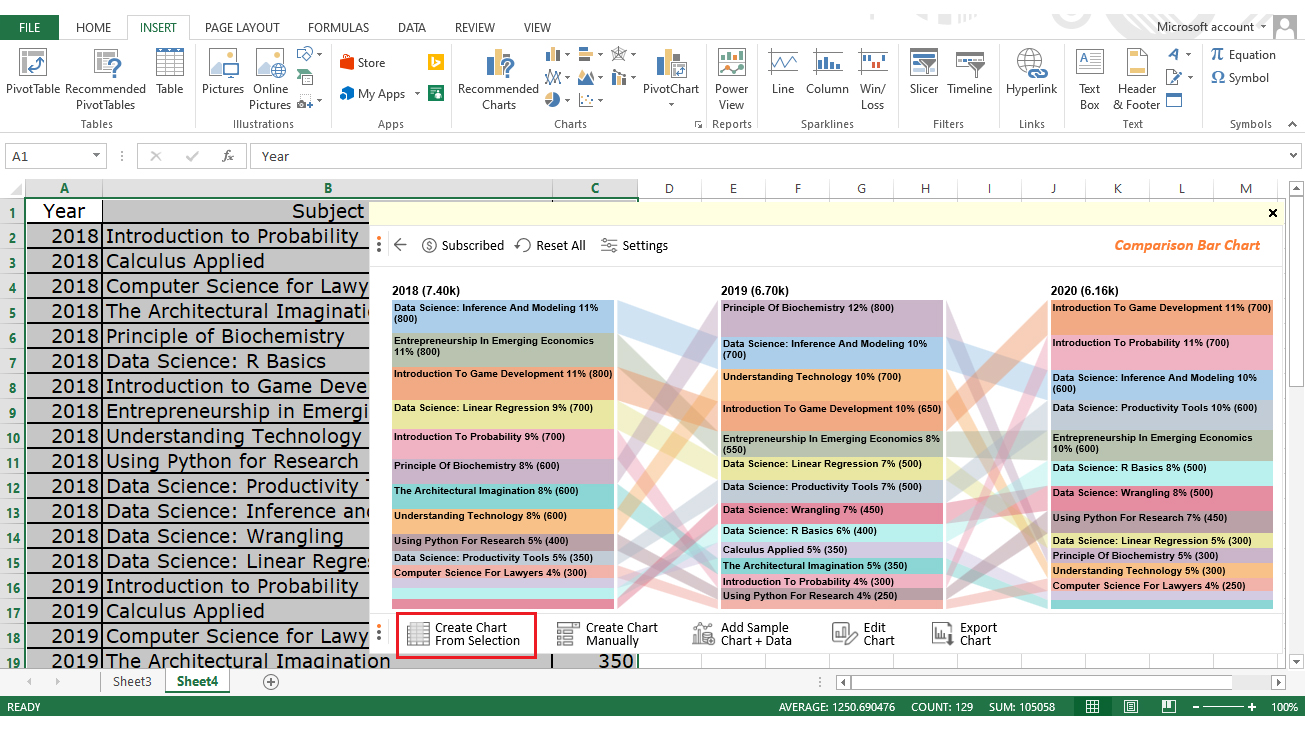Viewport: 1305px width, 730px height.
Task: Click the Edit Chart button
Action: click(x=864, y=634)
